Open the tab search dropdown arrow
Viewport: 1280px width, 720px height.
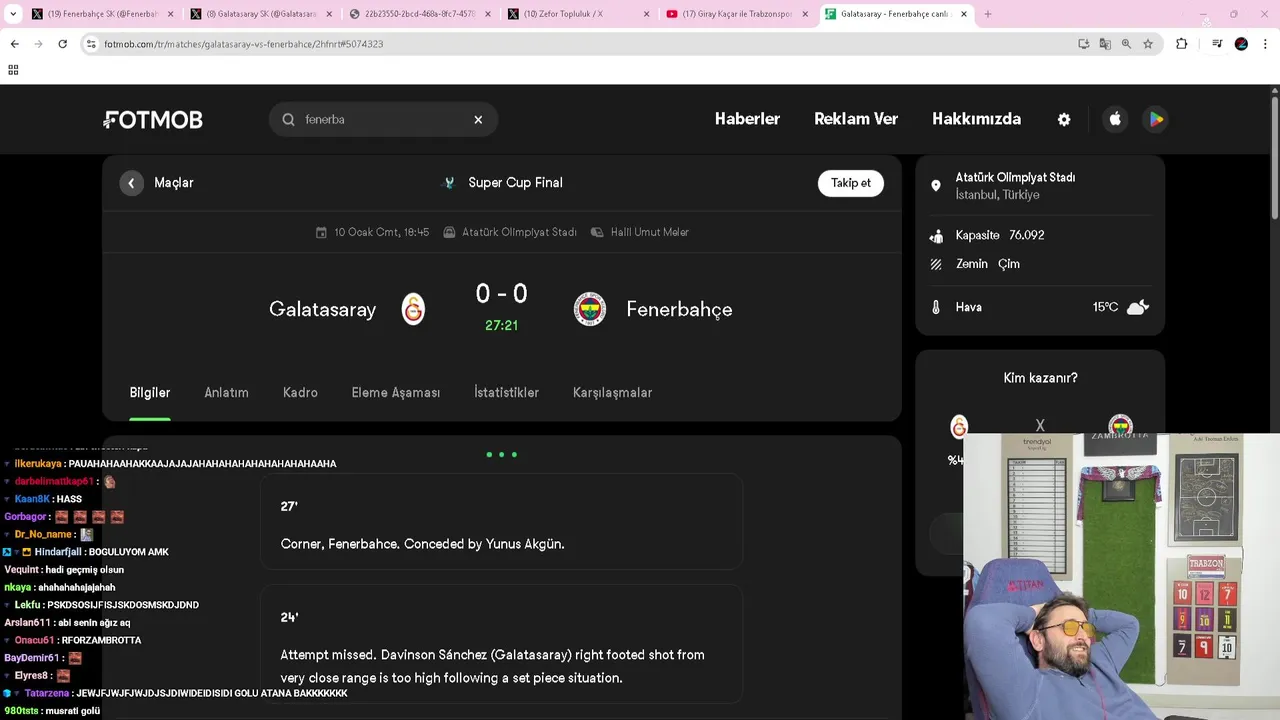(x=13, y=14)
